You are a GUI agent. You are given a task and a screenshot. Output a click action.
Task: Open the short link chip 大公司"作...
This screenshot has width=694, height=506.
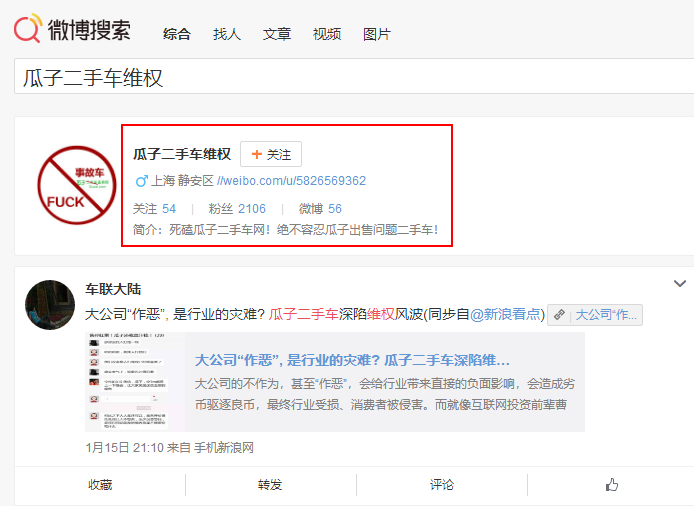coord(595,315)
